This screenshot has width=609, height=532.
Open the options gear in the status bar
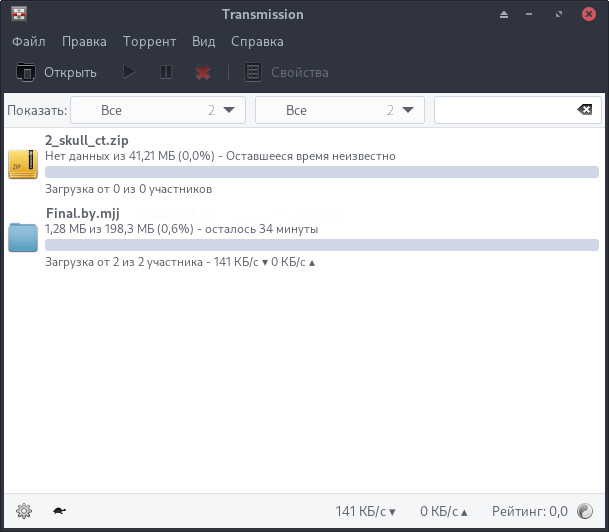click(x=24, y=511)
